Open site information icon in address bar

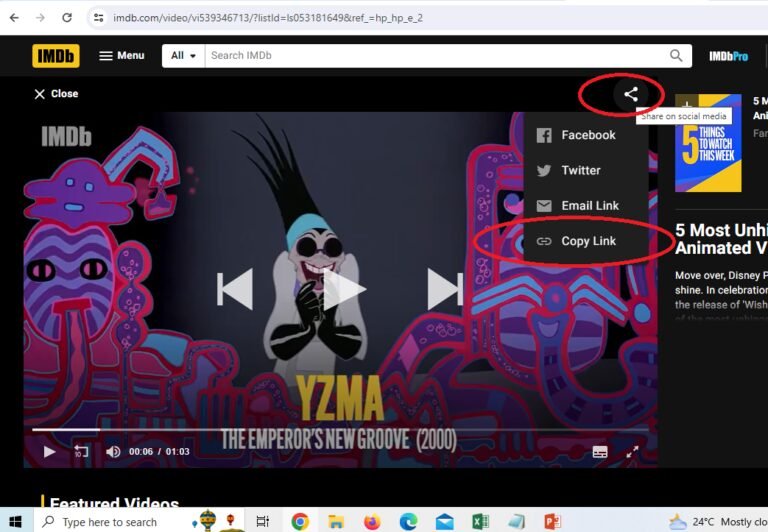click(x=98, y=18)
